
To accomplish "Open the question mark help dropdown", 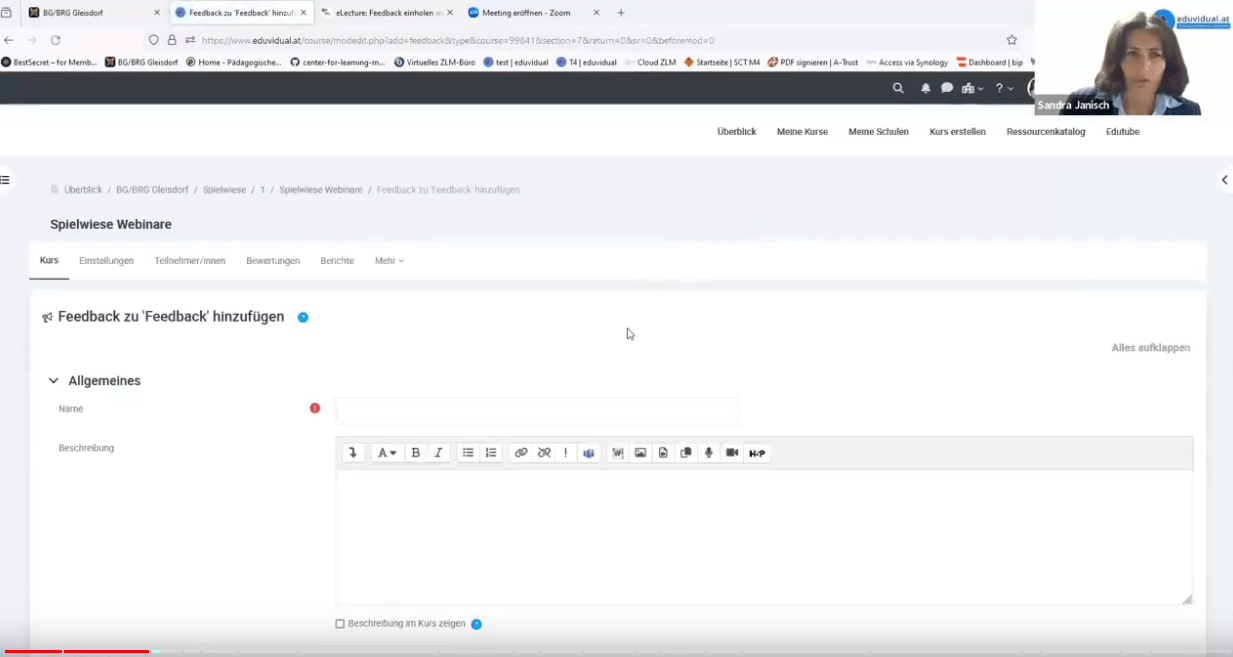I will [x=1003, y=88].
